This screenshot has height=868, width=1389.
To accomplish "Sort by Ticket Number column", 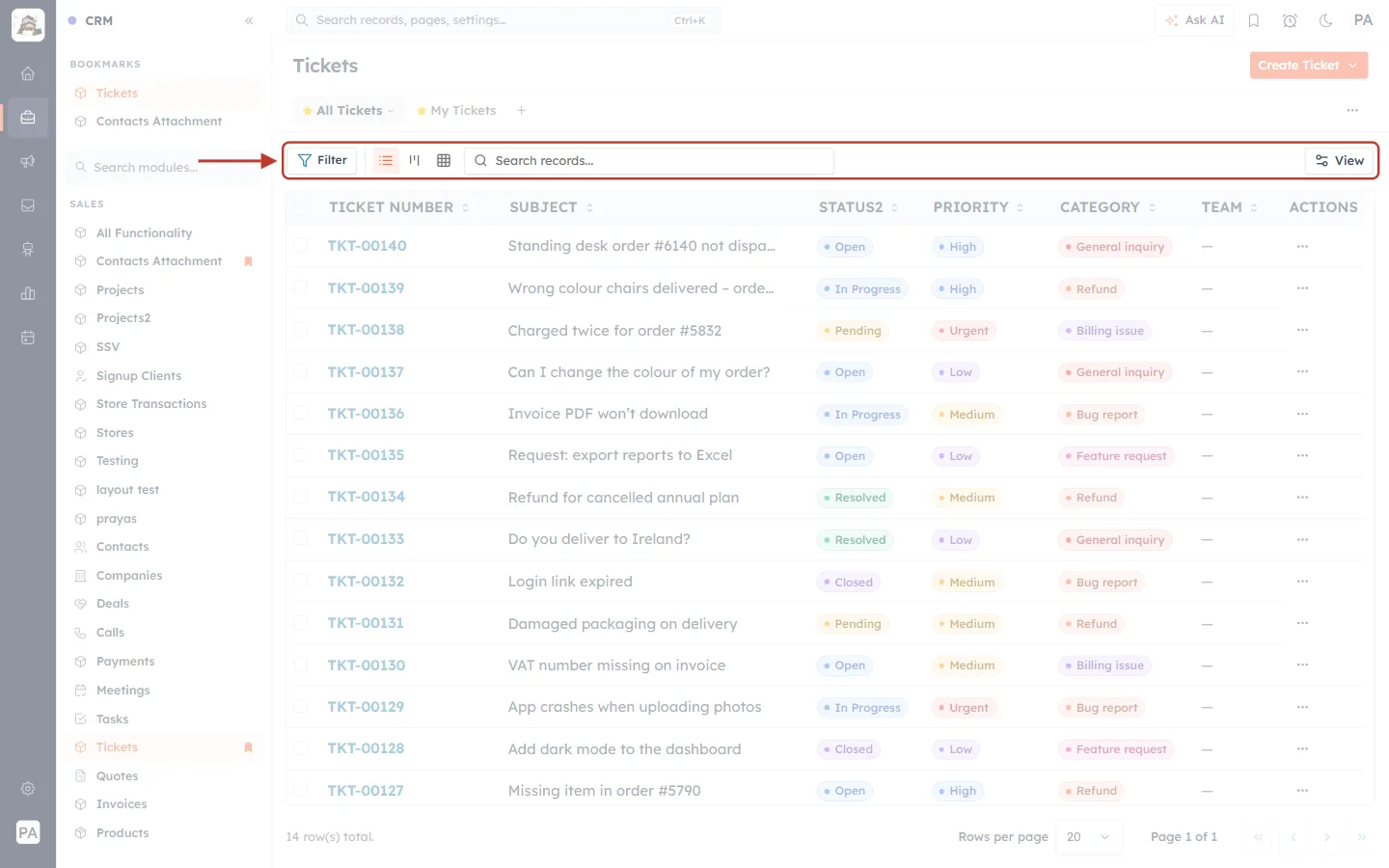I will tap(398, 207).
